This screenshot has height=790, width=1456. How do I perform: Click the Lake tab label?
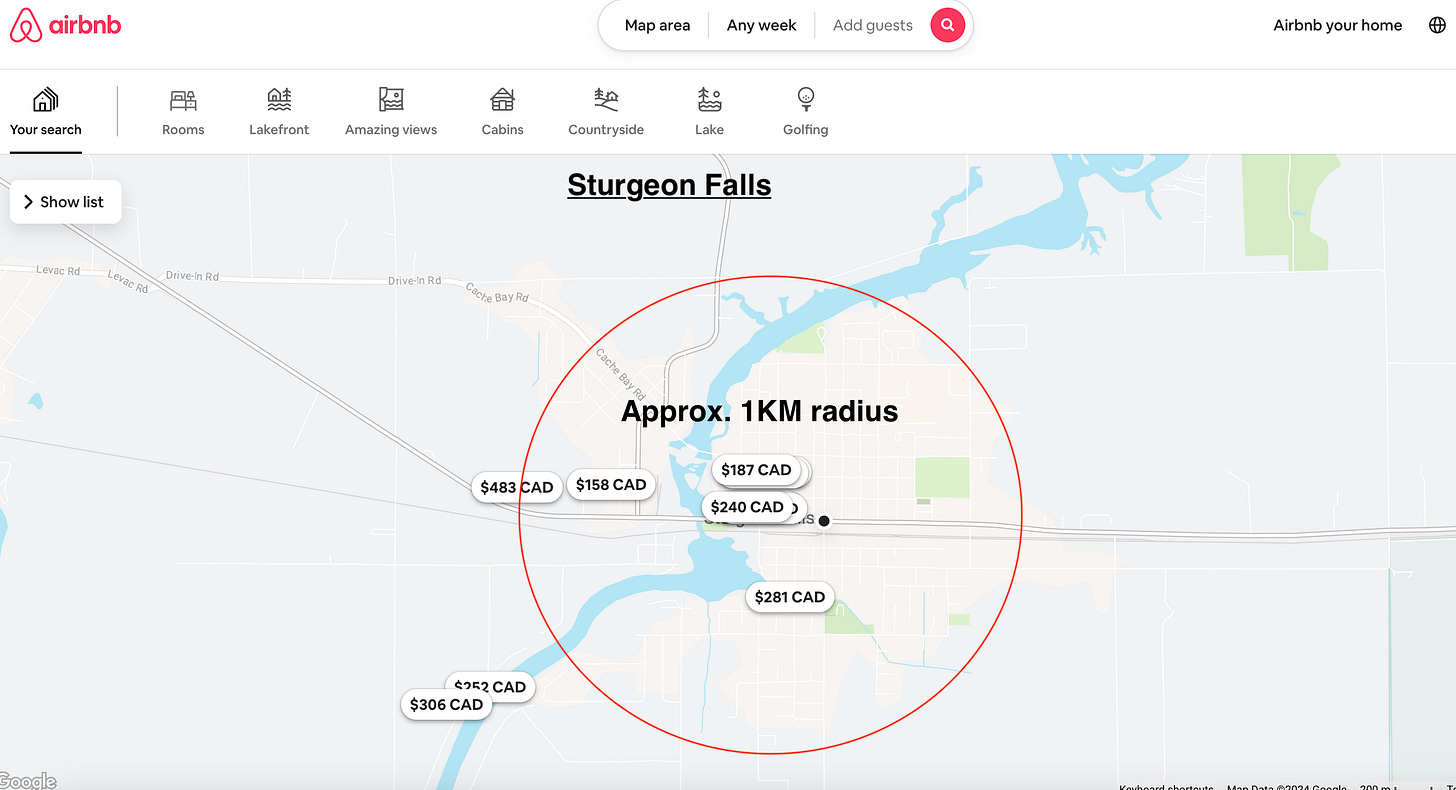point(709,129)
